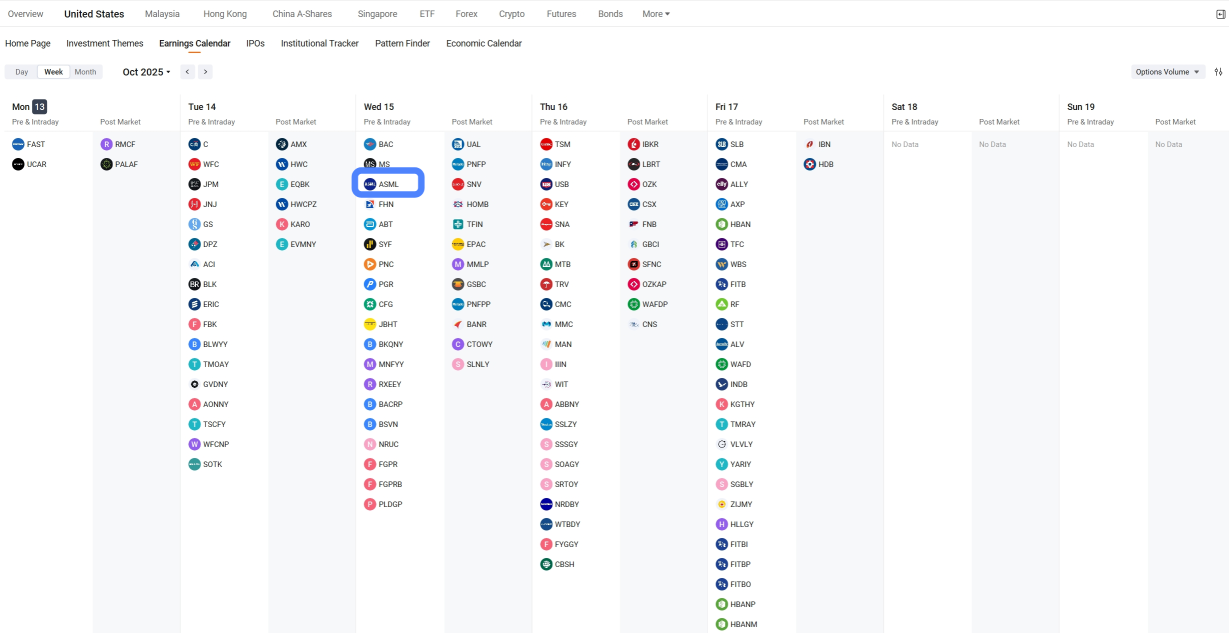
Task: Click the OZK logo icon
Action: tap(634, 184)
